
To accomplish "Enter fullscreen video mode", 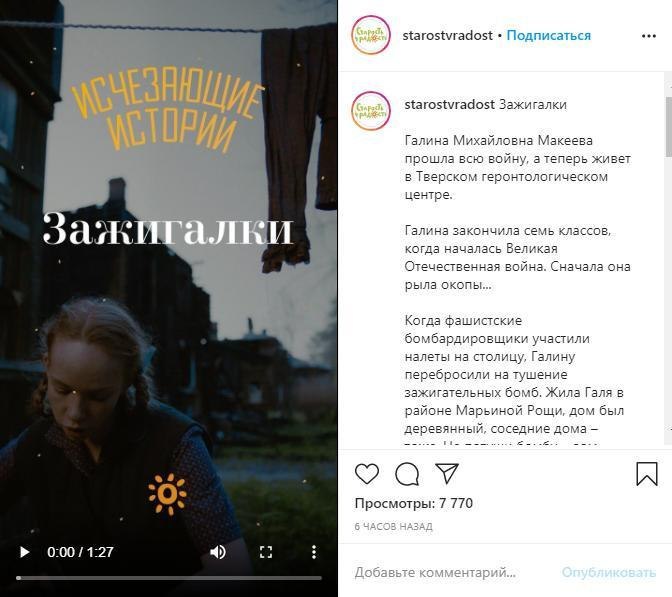I will (266, 552).
